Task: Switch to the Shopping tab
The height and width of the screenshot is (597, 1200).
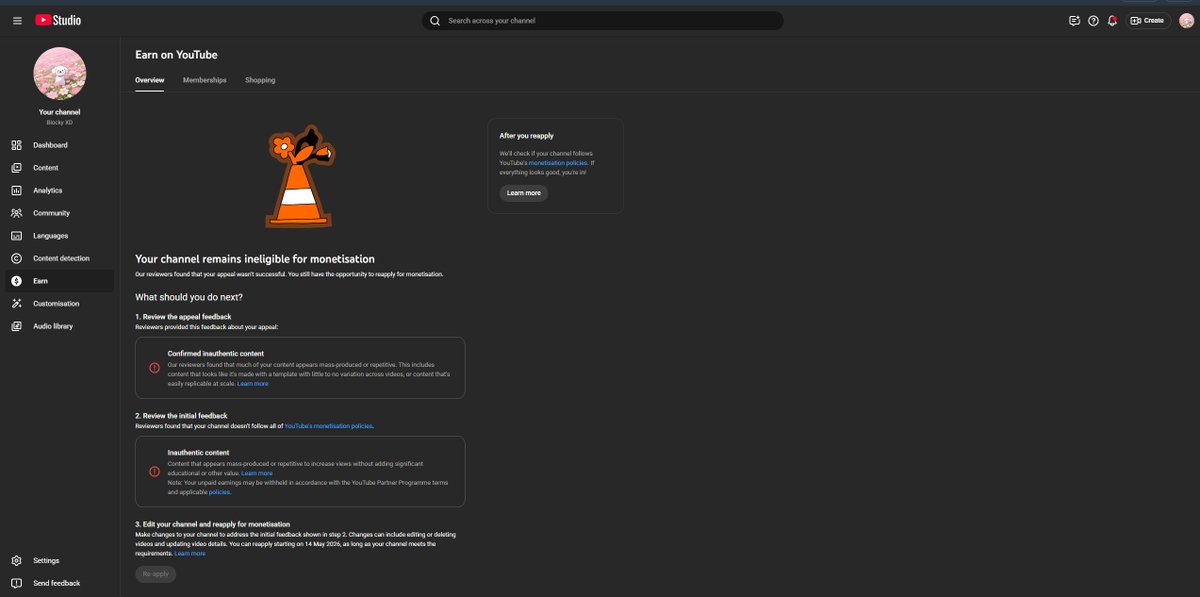Action: tap(260, 80)
